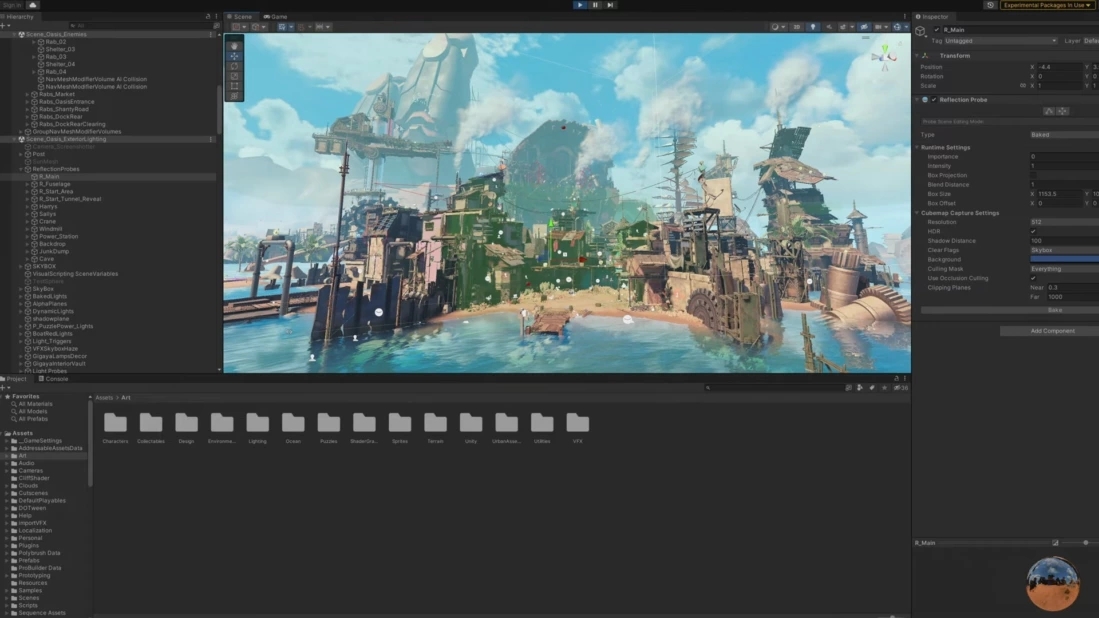Toggle 2D view mode in the Scene toolbar
This screenshot has height=618, width=1099.
tap(797, 27)
